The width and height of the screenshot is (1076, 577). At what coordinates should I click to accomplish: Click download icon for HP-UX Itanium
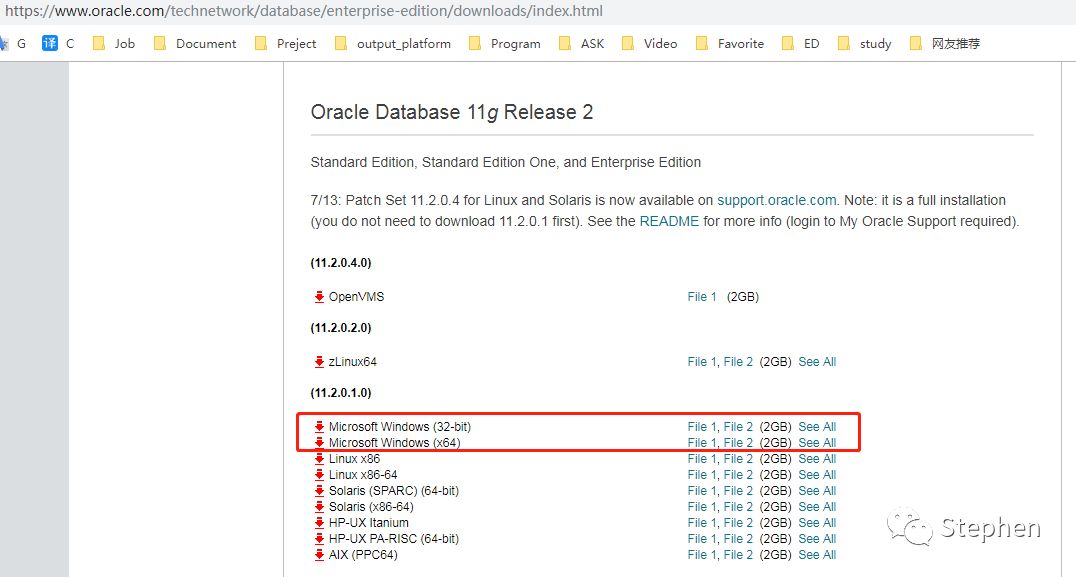click(319, 523)
